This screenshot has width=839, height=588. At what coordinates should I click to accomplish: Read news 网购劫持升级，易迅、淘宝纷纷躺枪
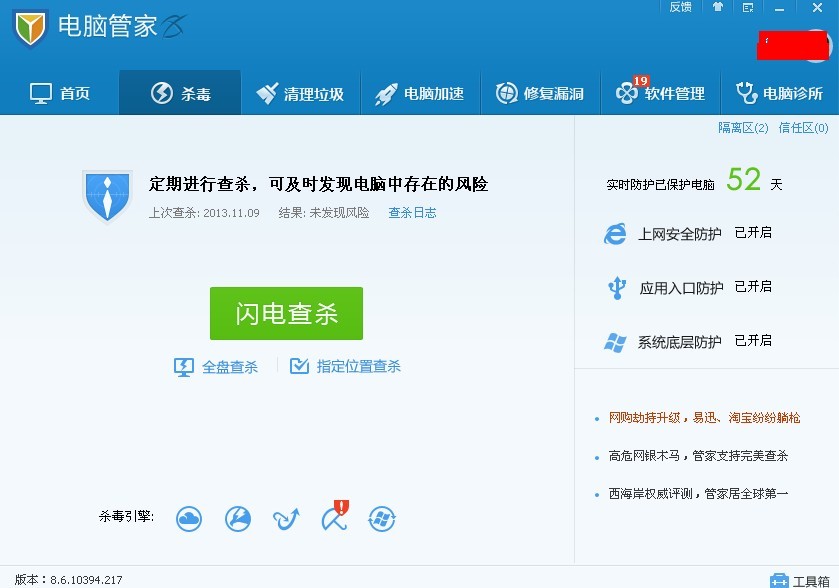click(704, 418)
